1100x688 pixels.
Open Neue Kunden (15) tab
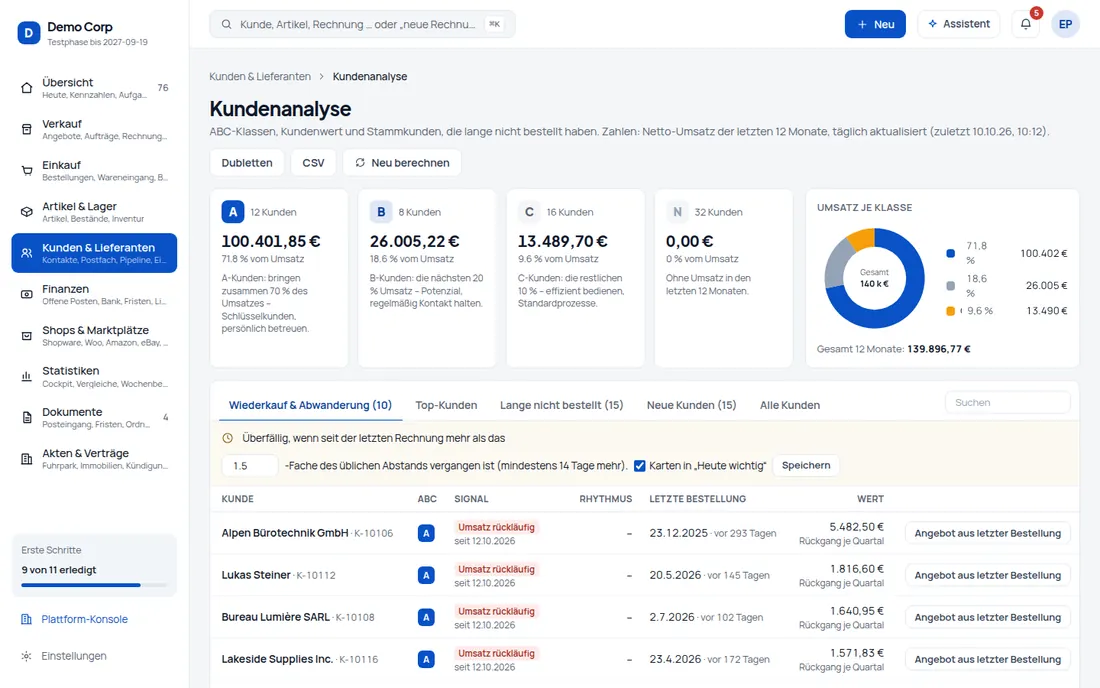[691, 405]
